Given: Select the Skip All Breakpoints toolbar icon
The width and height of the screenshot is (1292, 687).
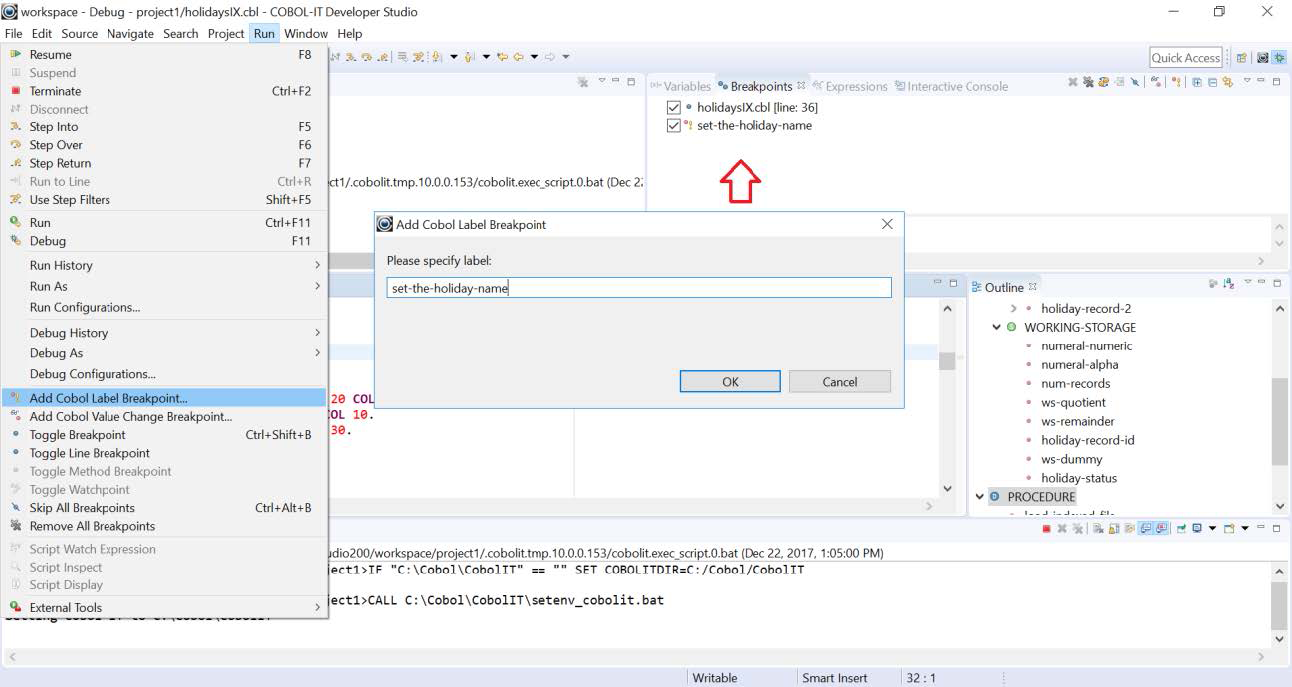Looking at the screenshot, I should (x=1136, y=85).
